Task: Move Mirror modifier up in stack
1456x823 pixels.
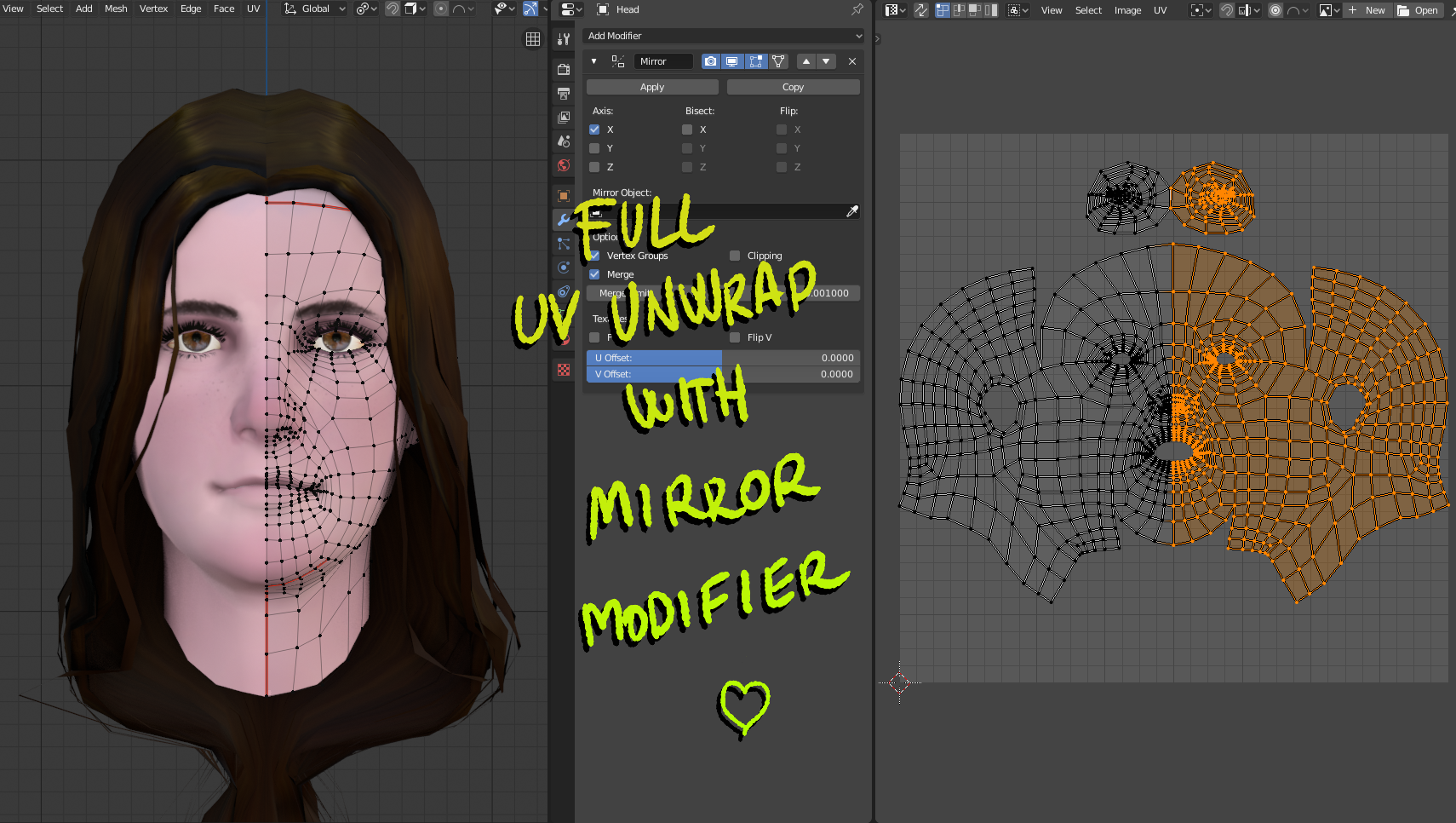Action: pos(806,61)
